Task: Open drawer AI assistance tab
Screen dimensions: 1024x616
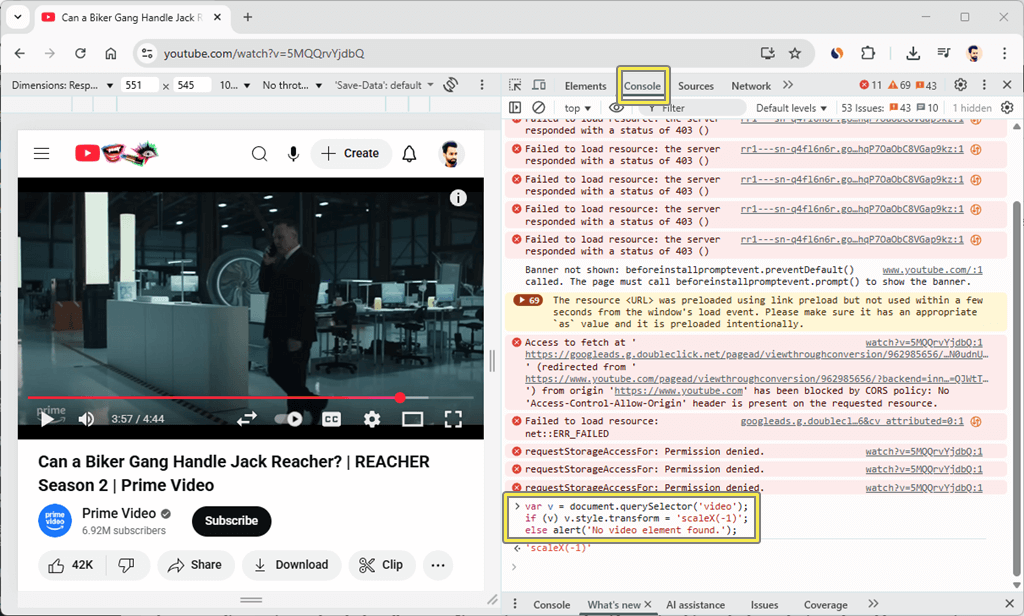Action: tap(696, 605)
